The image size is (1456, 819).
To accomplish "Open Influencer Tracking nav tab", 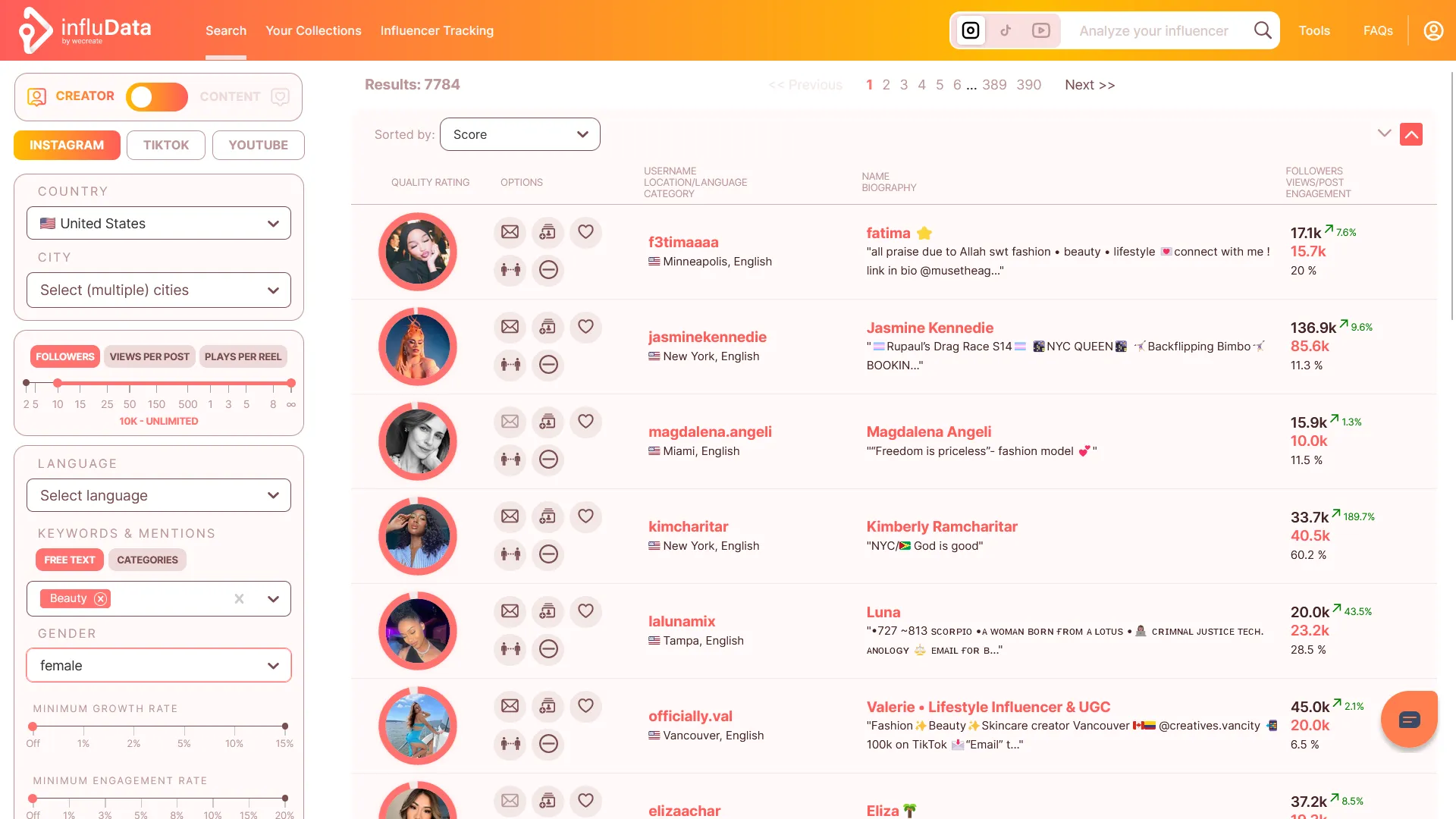I will (x=437, y=31).
